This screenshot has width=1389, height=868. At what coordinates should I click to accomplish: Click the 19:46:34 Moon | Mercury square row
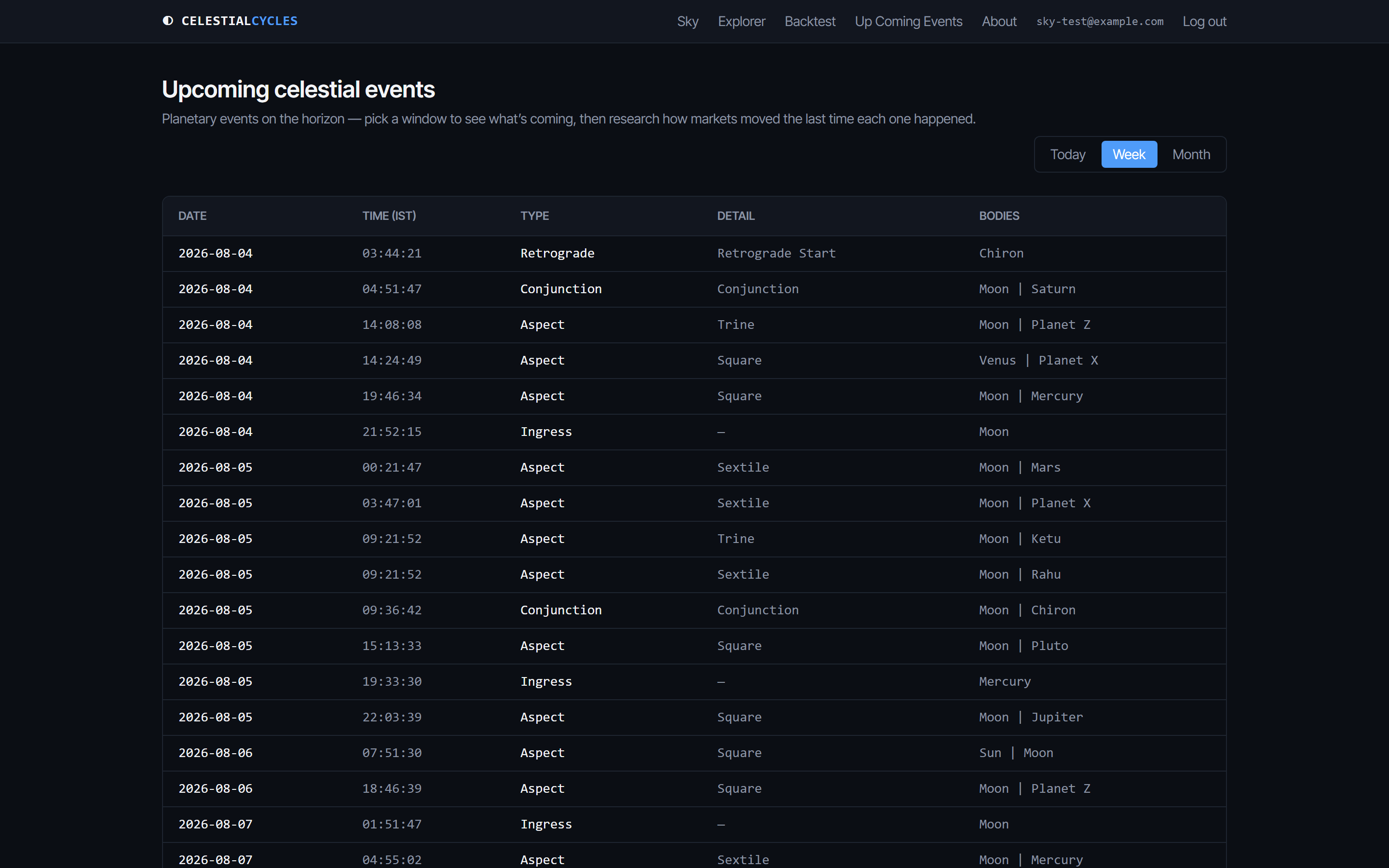click(x=694, y=396)
